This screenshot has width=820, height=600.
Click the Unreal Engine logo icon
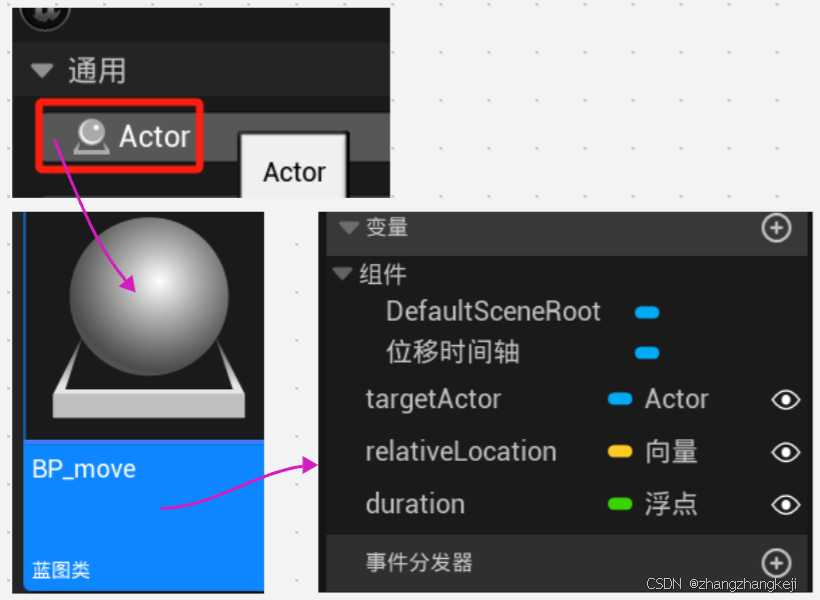[x=45, y=19]
